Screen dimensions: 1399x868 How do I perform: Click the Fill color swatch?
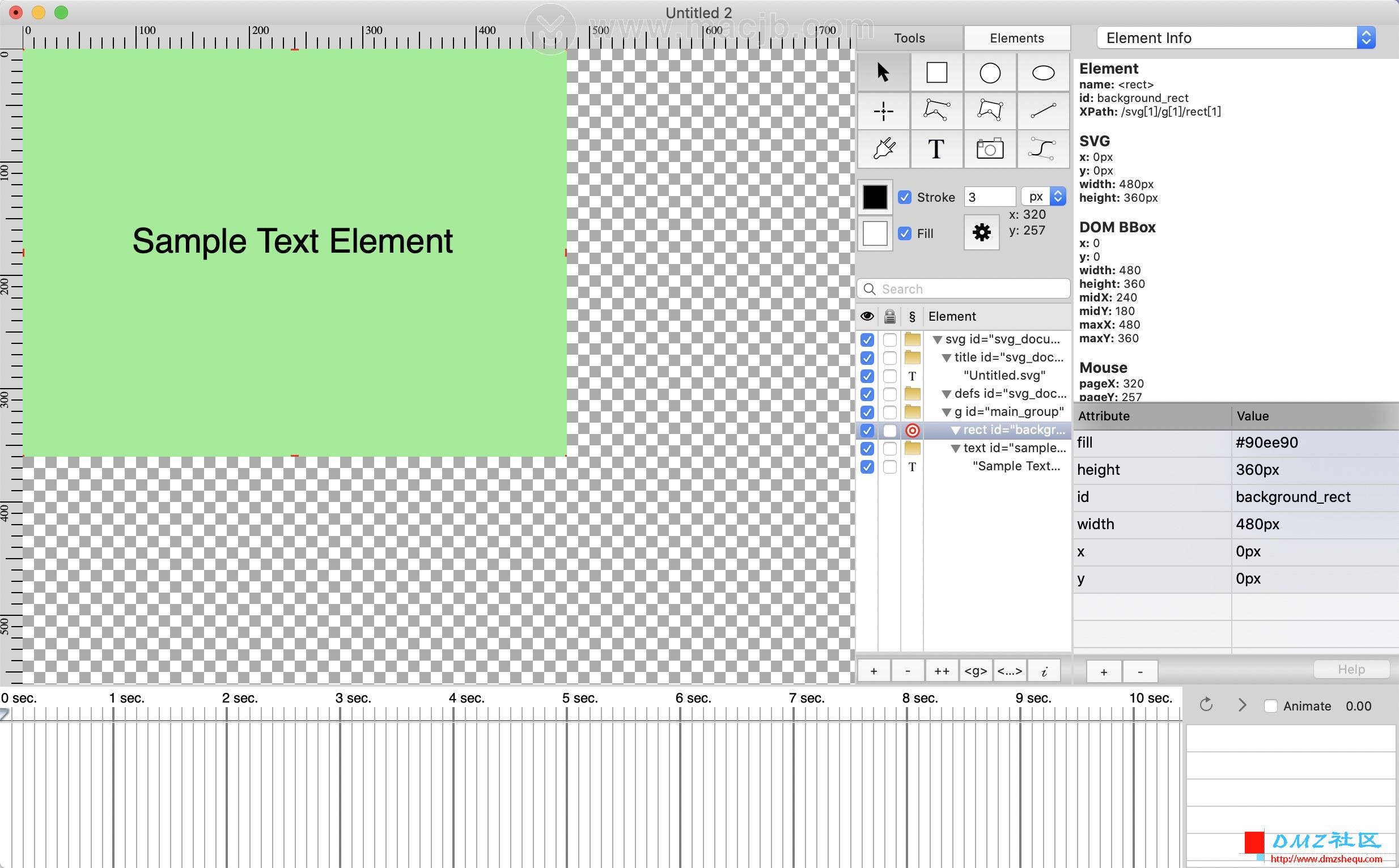(x=874, y=233)
